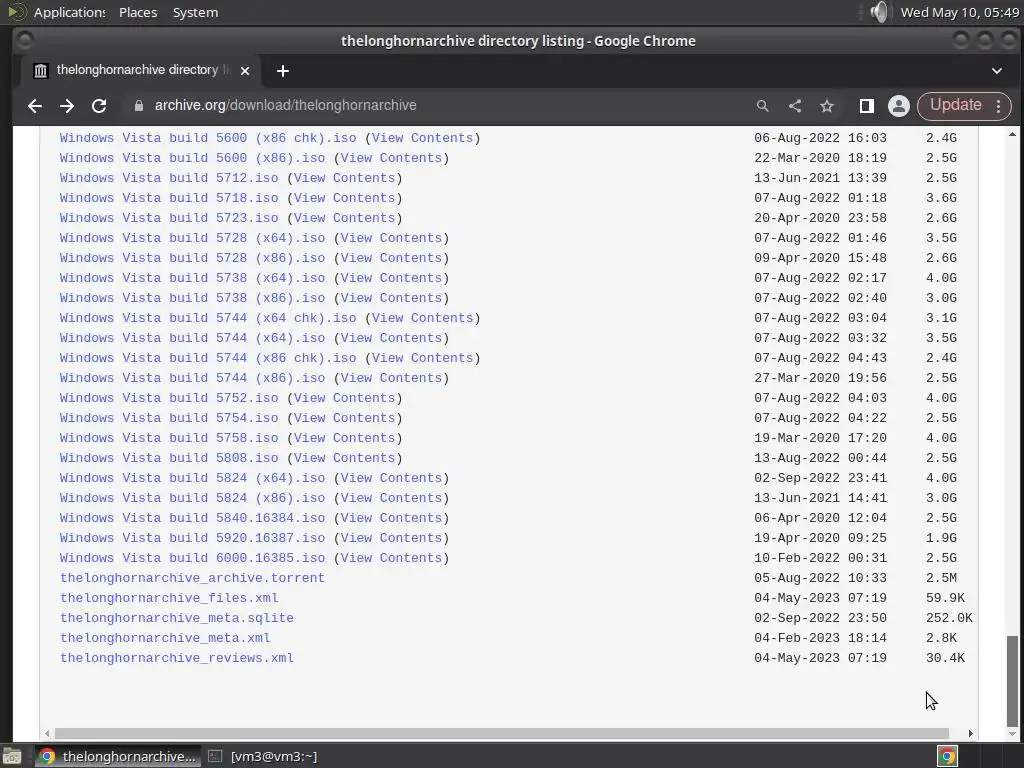Viewport: 1024px width, 768px height.
Task: Download Windows Vista build 5824 (x86).iso
Action: pyautogui.click(x=193, y=498)
